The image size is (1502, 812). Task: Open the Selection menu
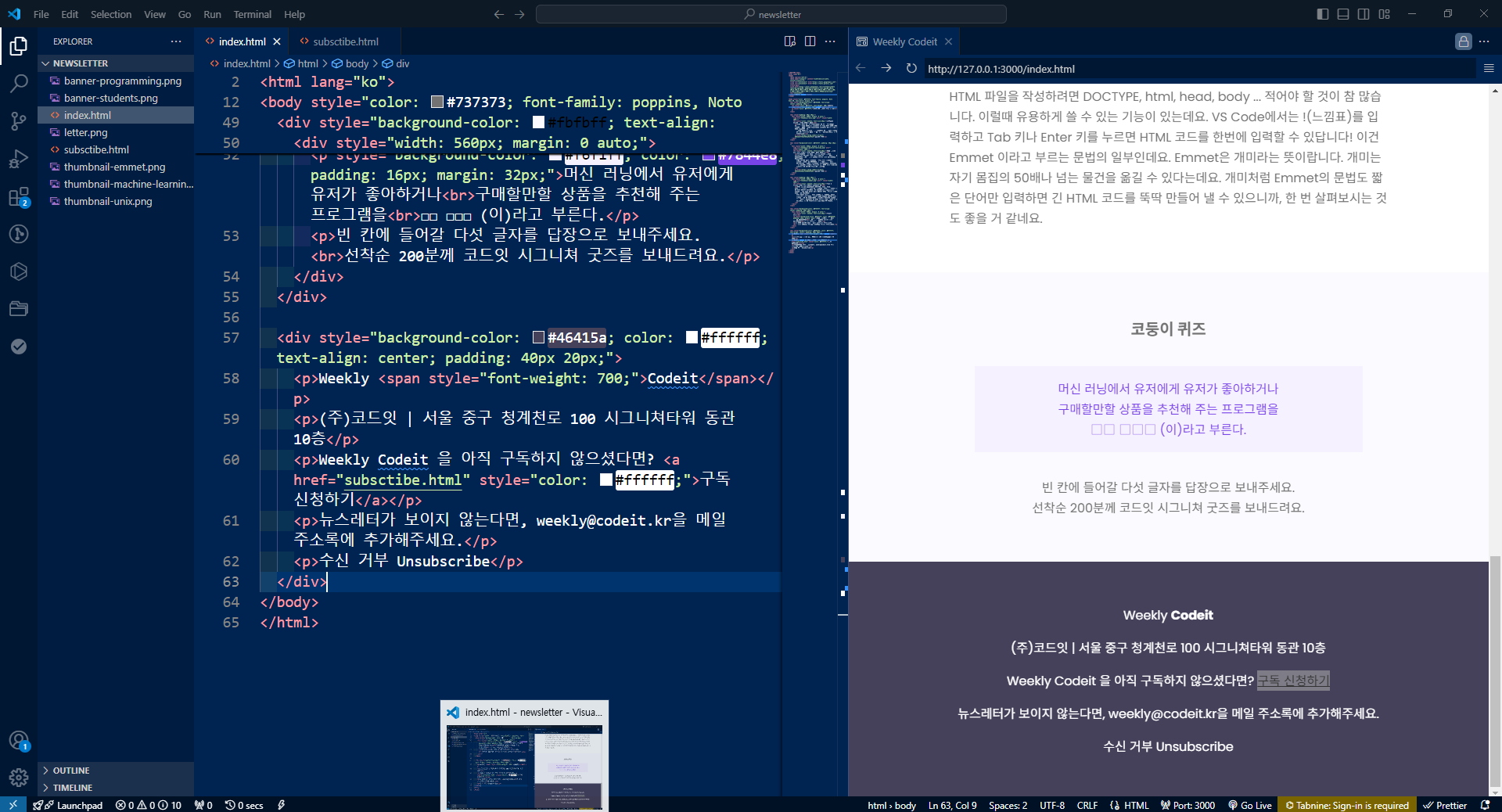pos(111,14)
